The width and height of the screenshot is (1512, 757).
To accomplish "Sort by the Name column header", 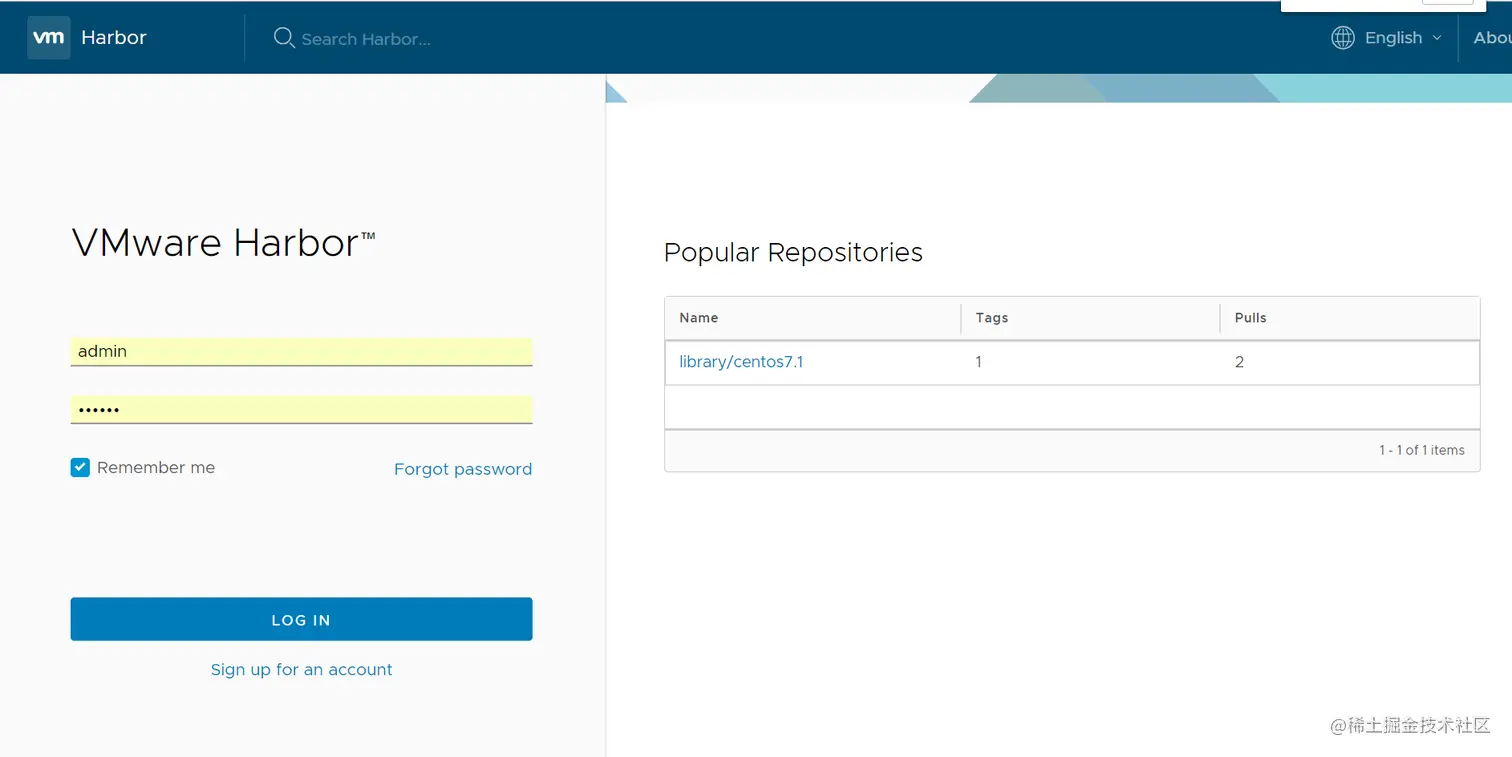I will click(699, 318).
